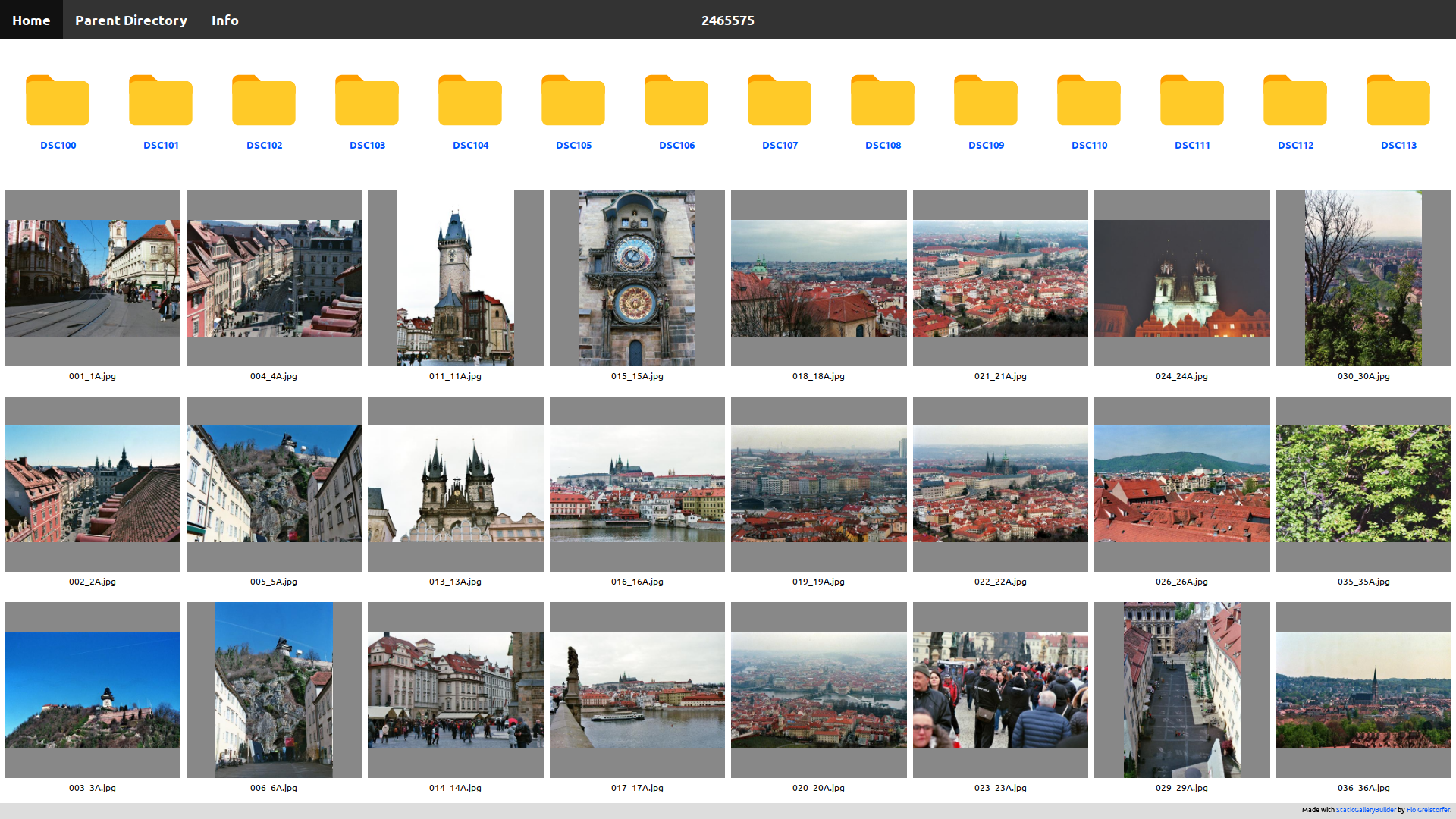
Task: Select the 017_17A.jpg riverside photo
Action: pos(637,689)
